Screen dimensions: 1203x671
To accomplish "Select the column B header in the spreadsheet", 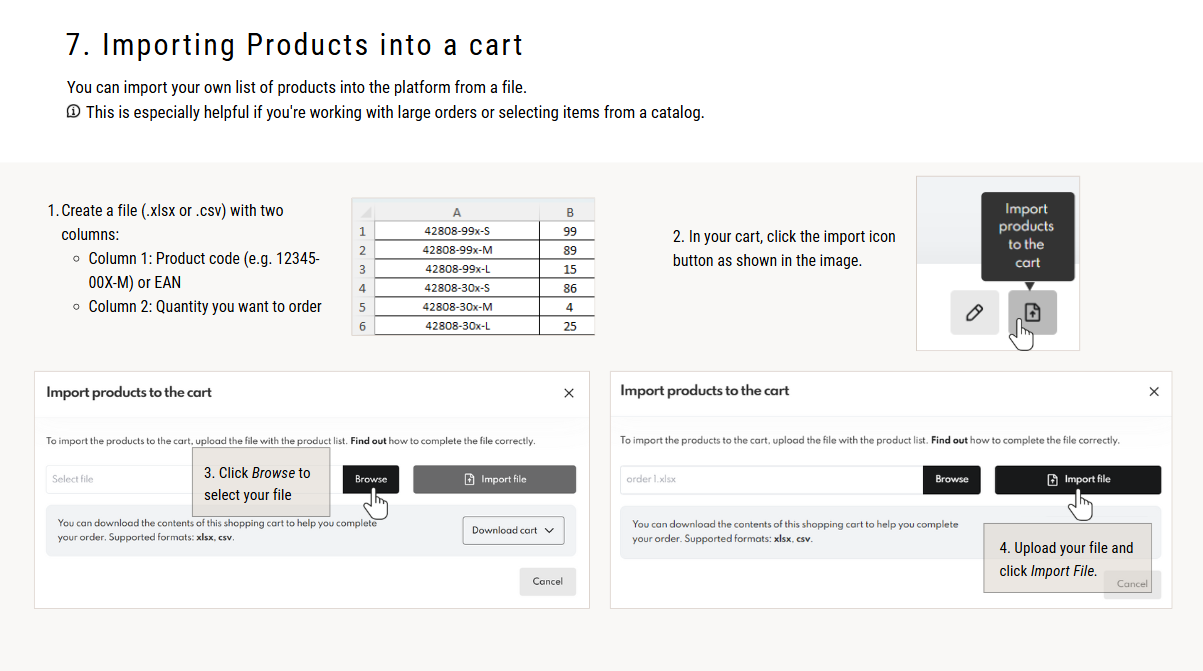I will [x=570, y=212].
